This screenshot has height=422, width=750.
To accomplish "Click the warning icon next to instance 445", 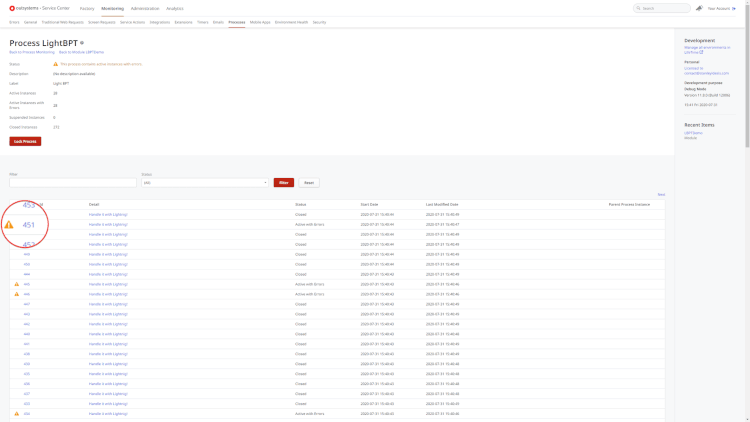I will pyautogui.click(x=16, y=284).
